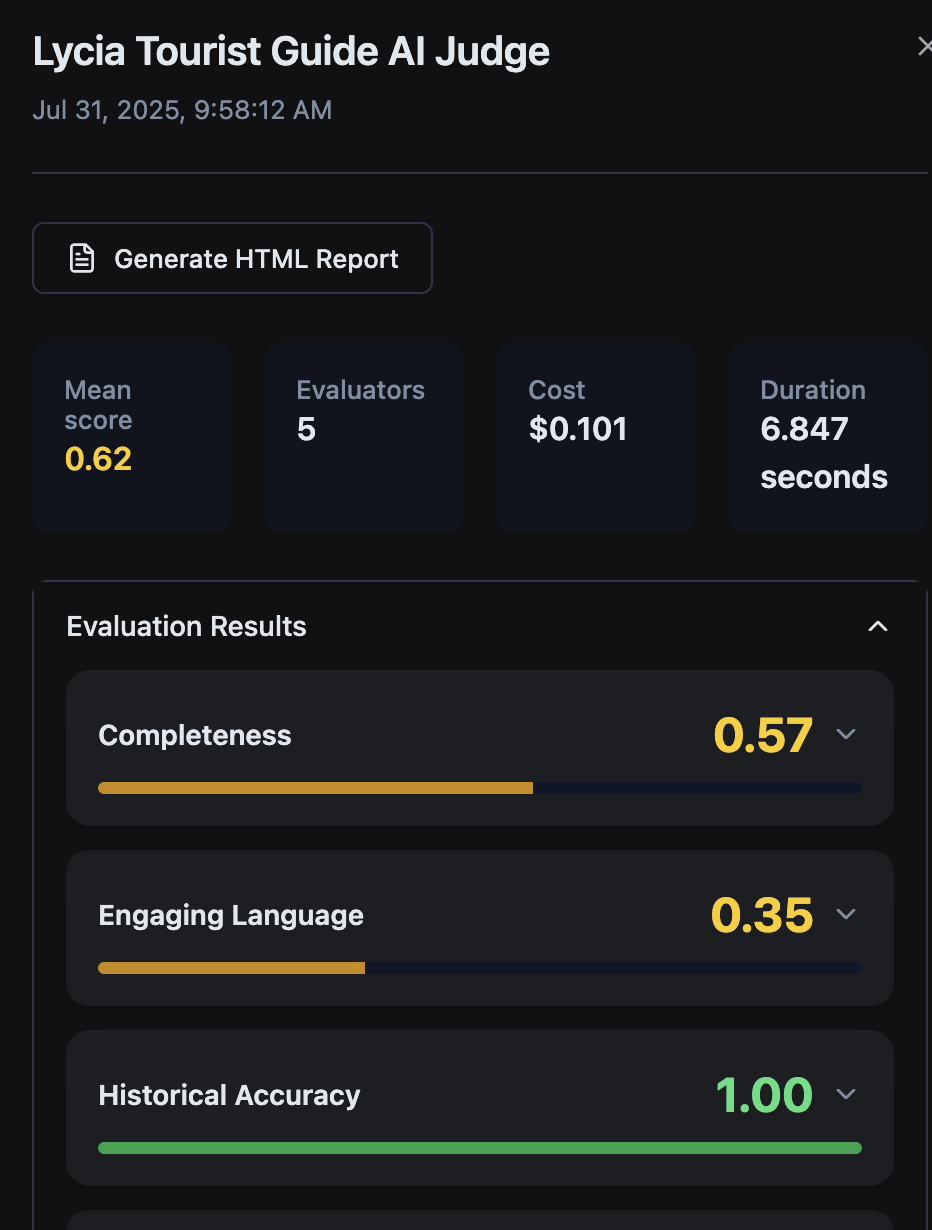Click the Lycia Tourist Guide AI Judge title
932x1230 pixels.
pos(291,52)
